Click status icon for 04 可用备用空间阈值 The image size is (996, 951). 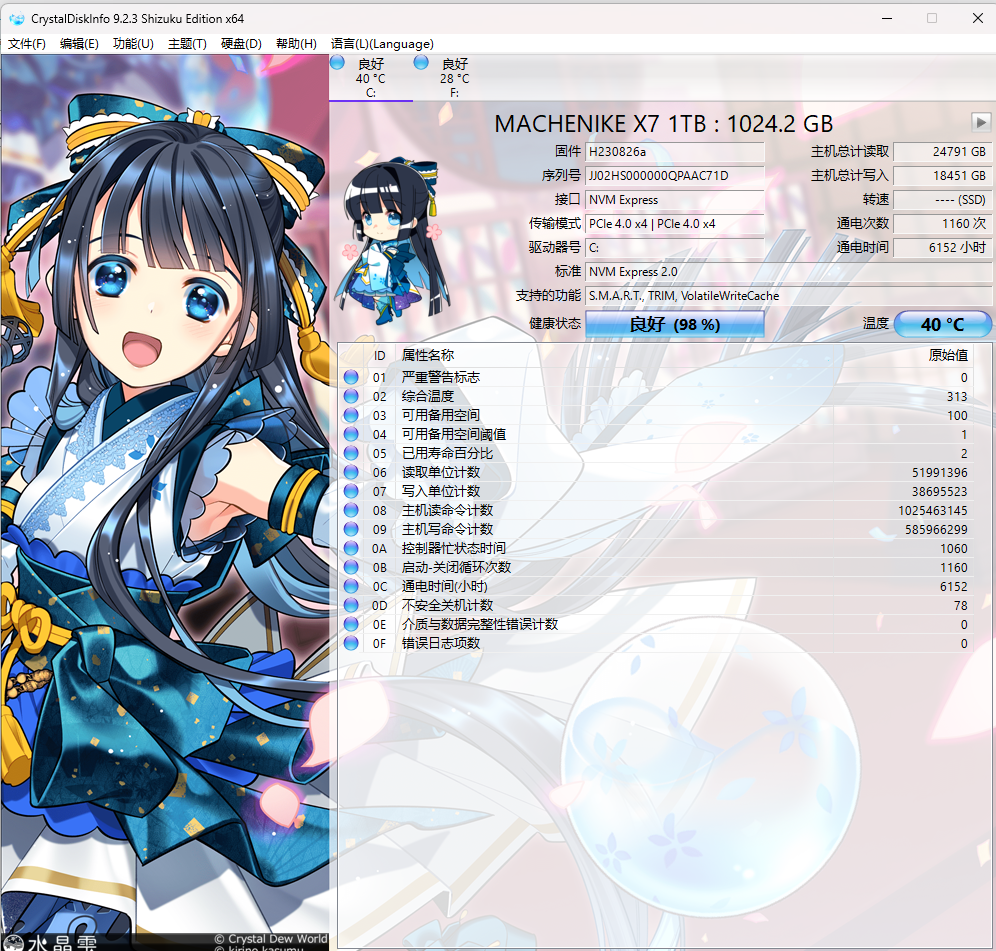(351, 435)
